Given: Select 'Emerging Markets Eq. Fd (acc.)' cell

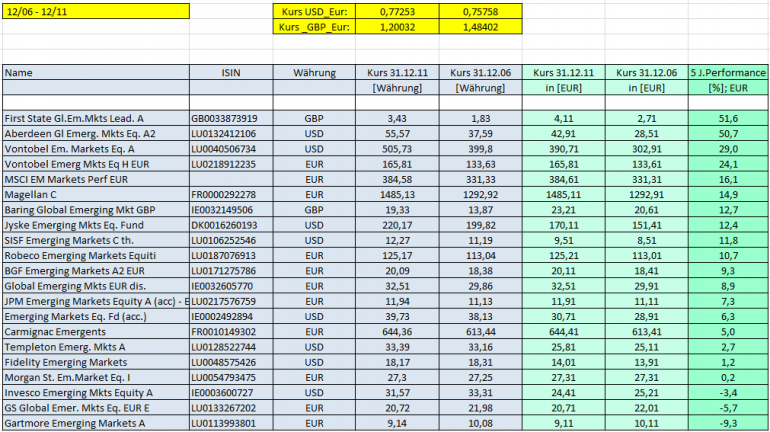Looking at the screenshot, I should pos(96,316).
